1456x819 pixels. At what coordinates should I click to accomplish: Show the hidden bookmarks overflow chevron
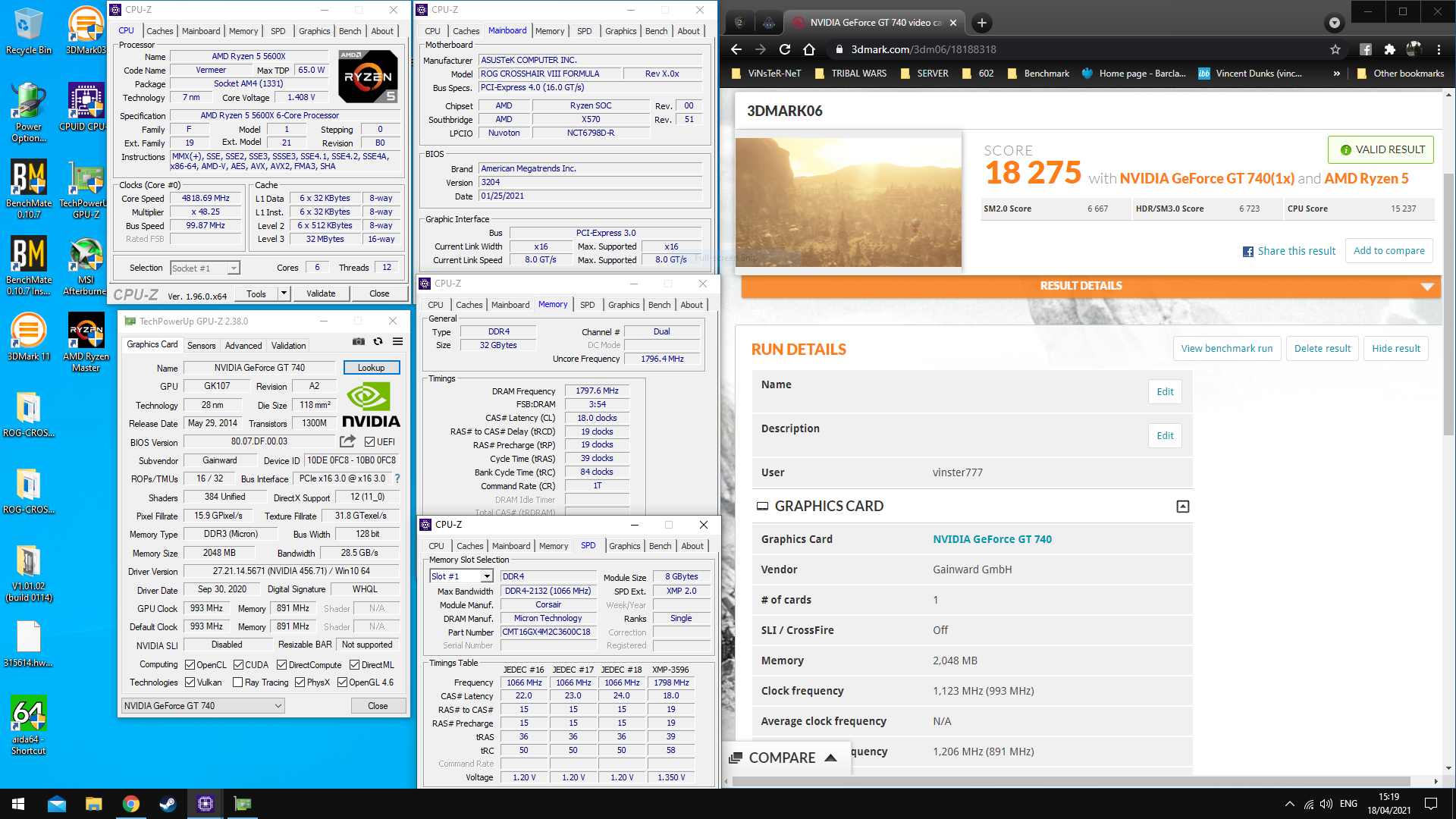click(1336, 74)
